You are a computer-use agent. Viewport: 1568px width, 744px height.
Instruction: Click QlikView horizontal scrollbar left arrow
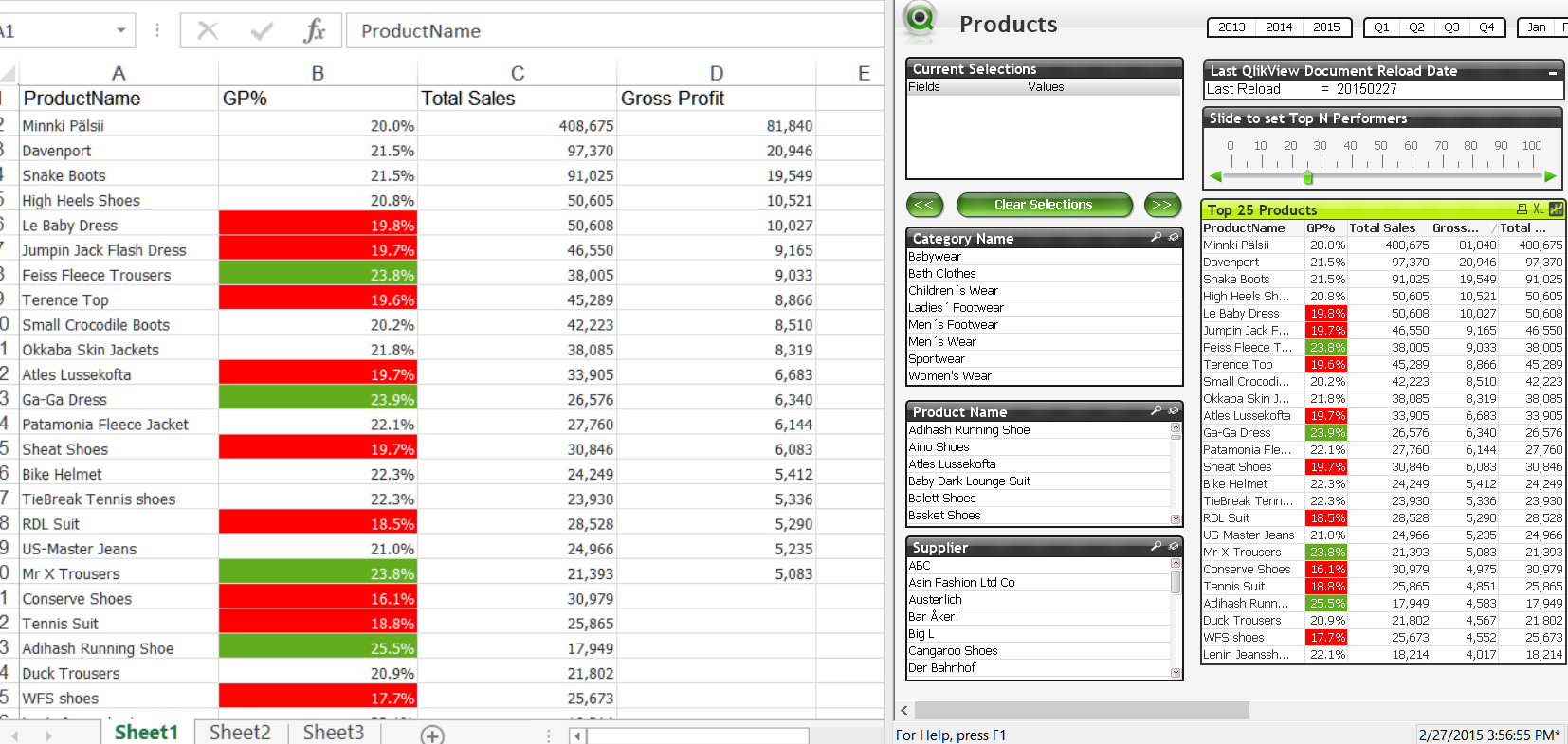click(904, 710)
